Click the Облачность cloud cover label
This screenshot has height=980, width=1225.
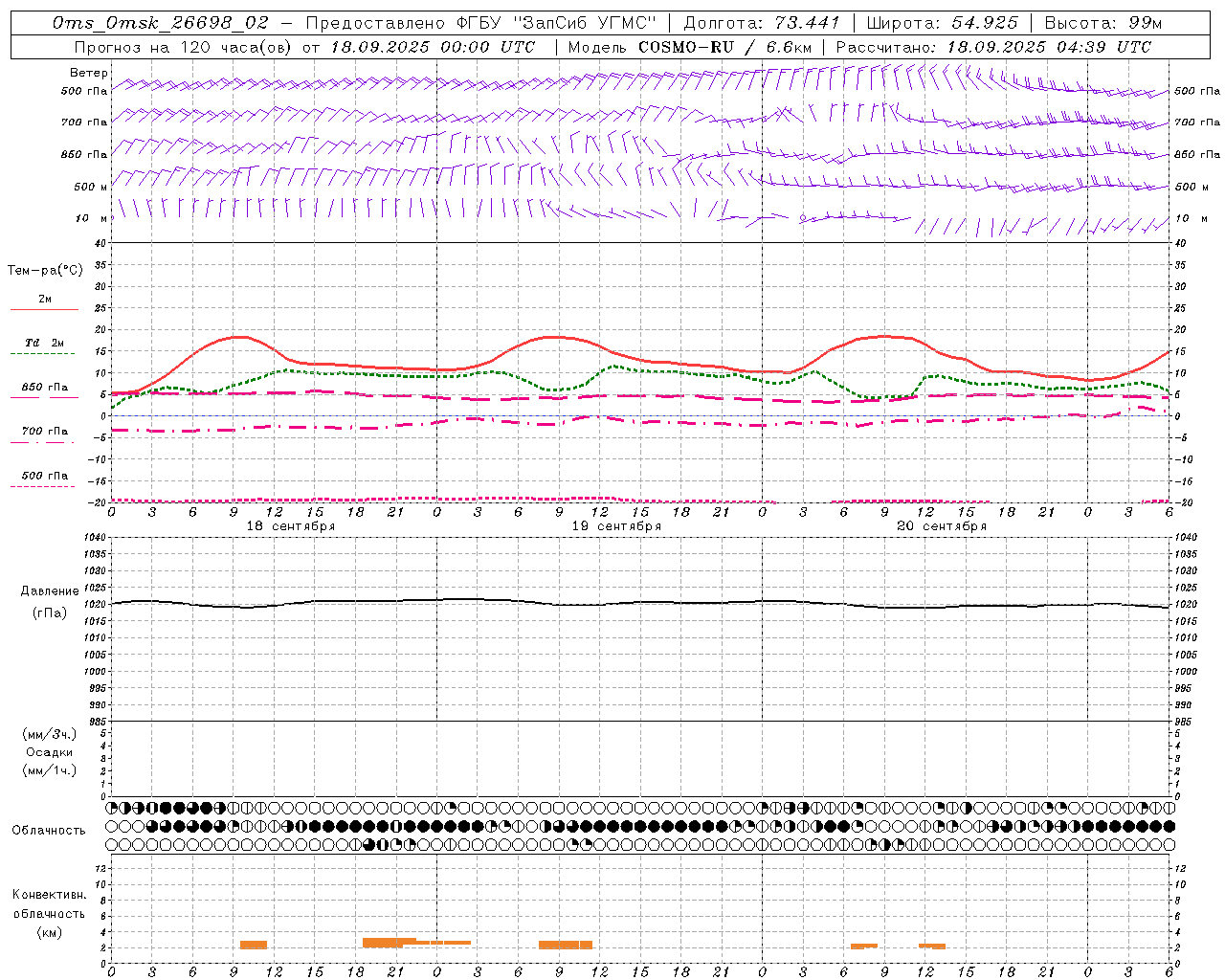pos(48,830)
